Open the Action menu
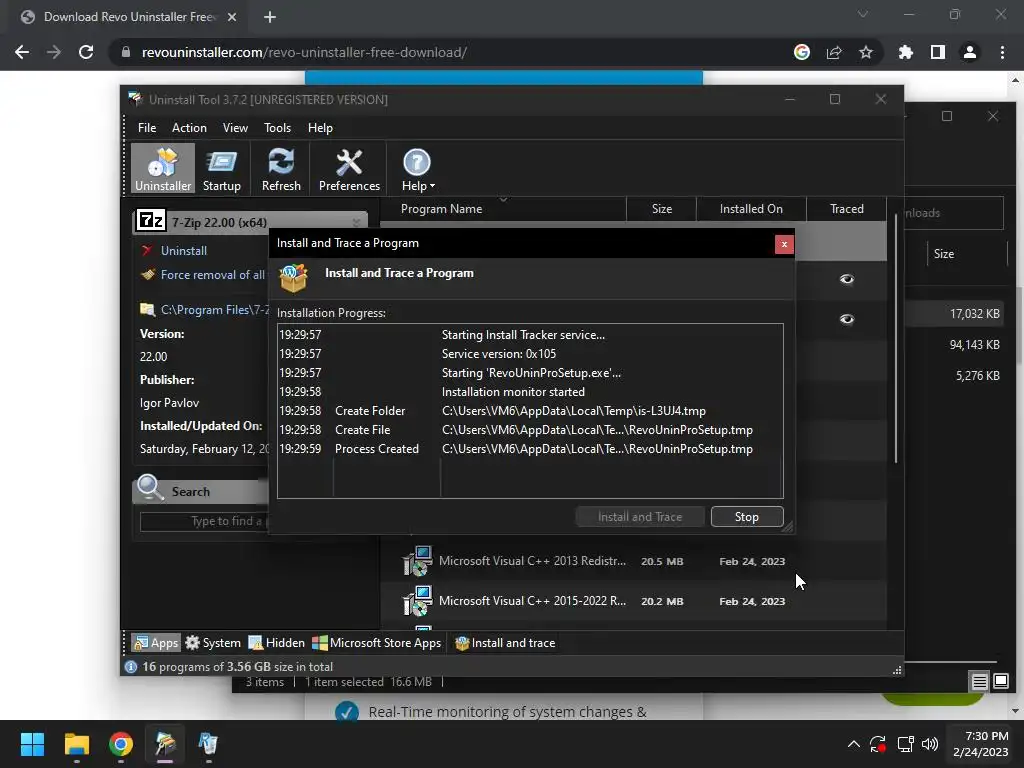The image size is (1024, 768). pos(189,128)
